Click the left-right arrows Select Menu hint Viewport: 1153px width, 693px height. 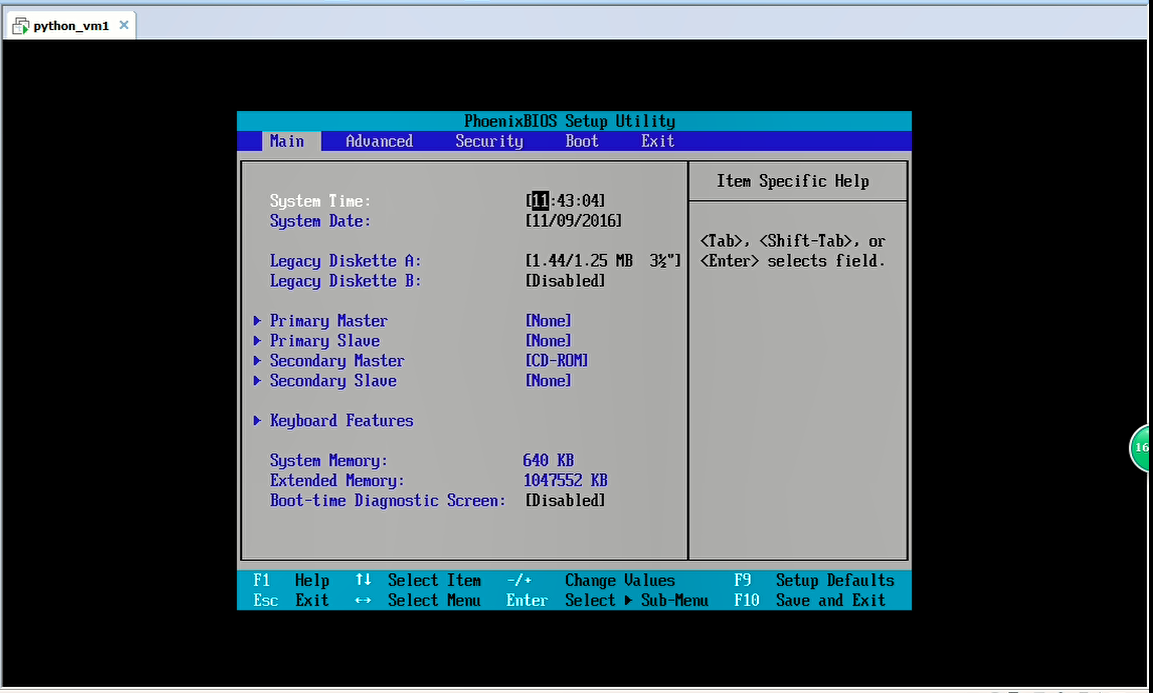coord(418,600)
